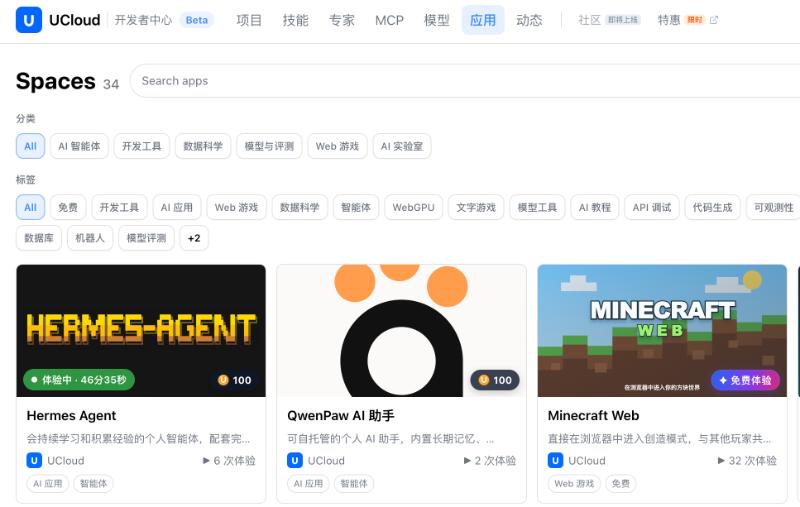The height and width of the screenshot is (507, 800).
Task: Toggle the 机器人 tag filter
Action: pyautogui.click(x=90, y=238)
